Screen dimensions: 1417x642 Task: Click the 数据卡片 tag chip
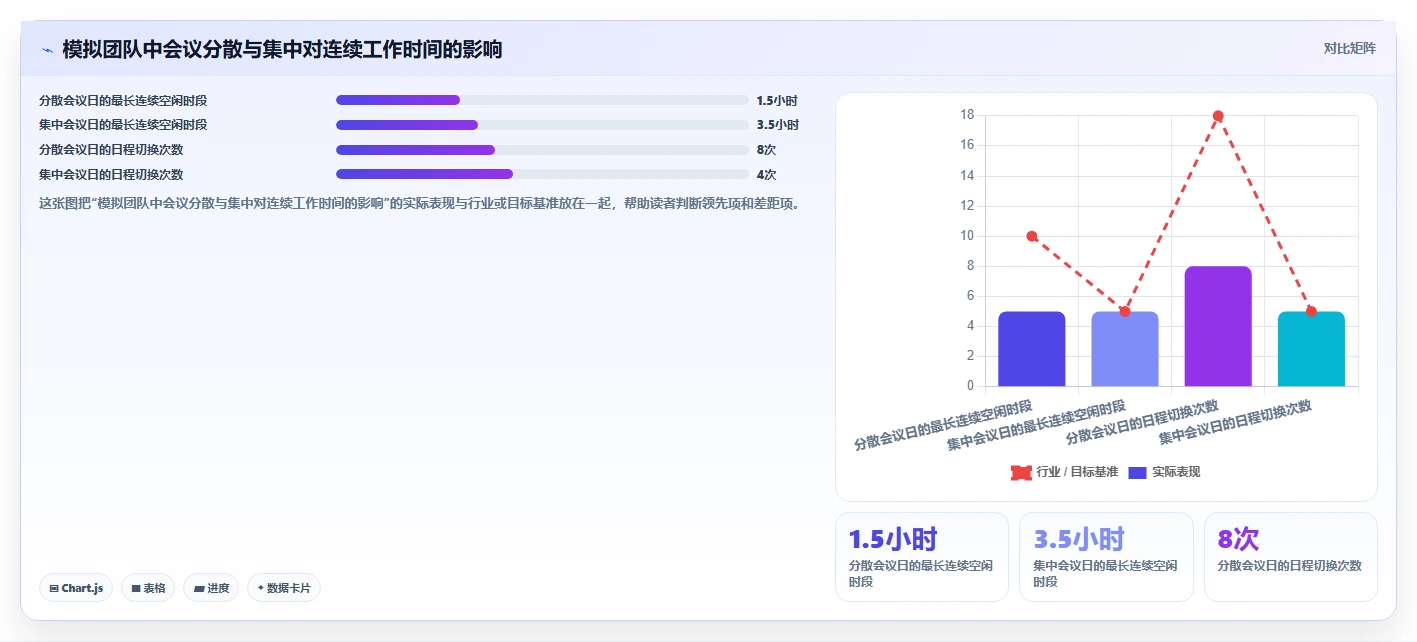284,588
